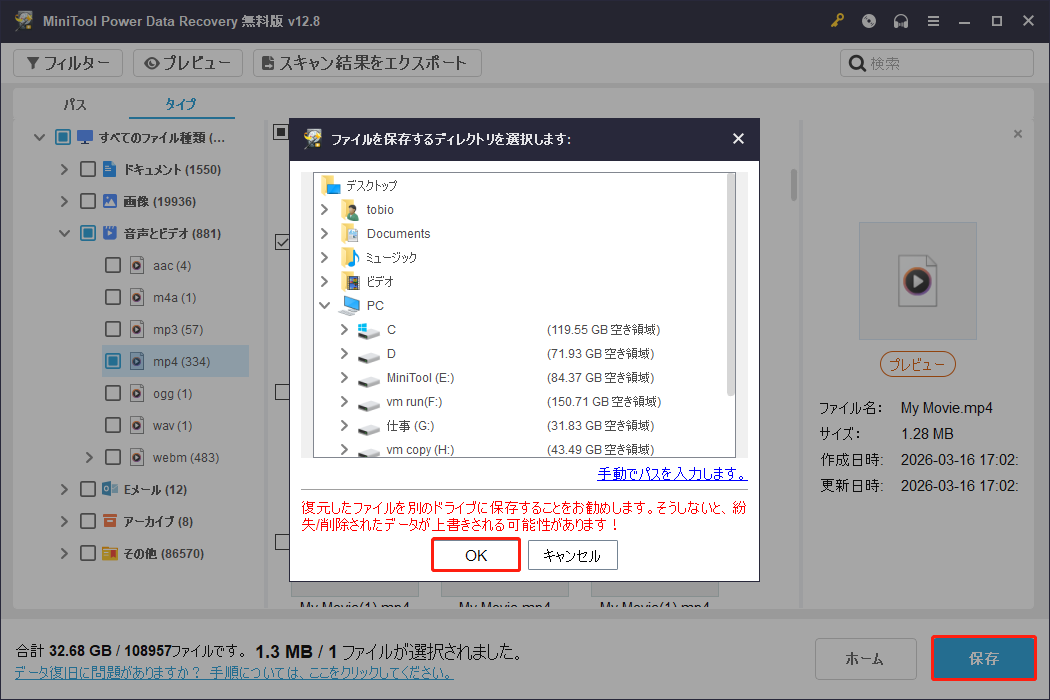Open the bootable media disc icon
Screen dimensions: 1050x700
(869, 20)
